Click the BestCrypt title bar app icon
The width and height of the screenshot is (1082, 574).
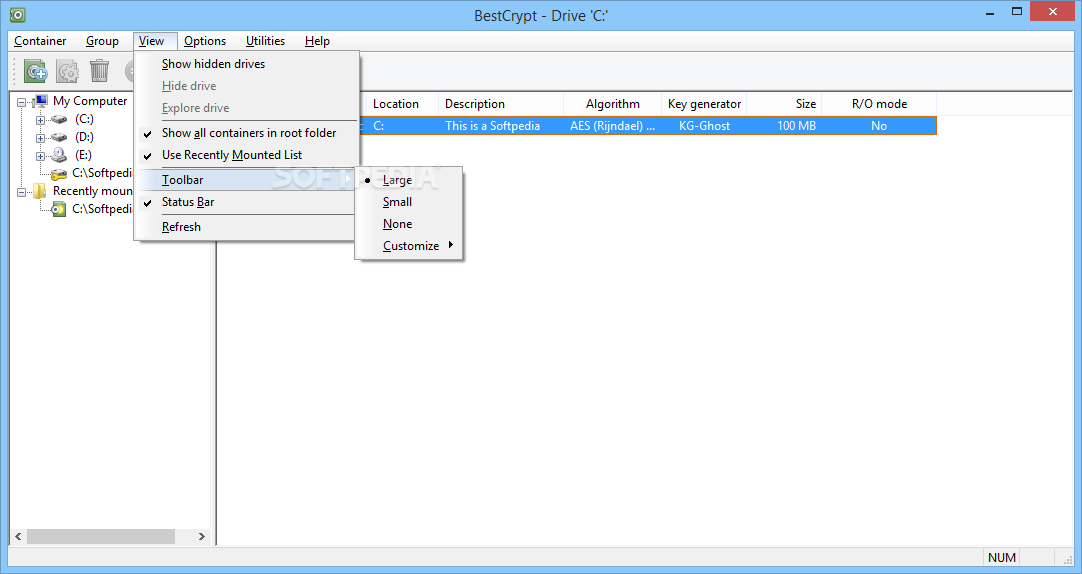click(18, 14)
